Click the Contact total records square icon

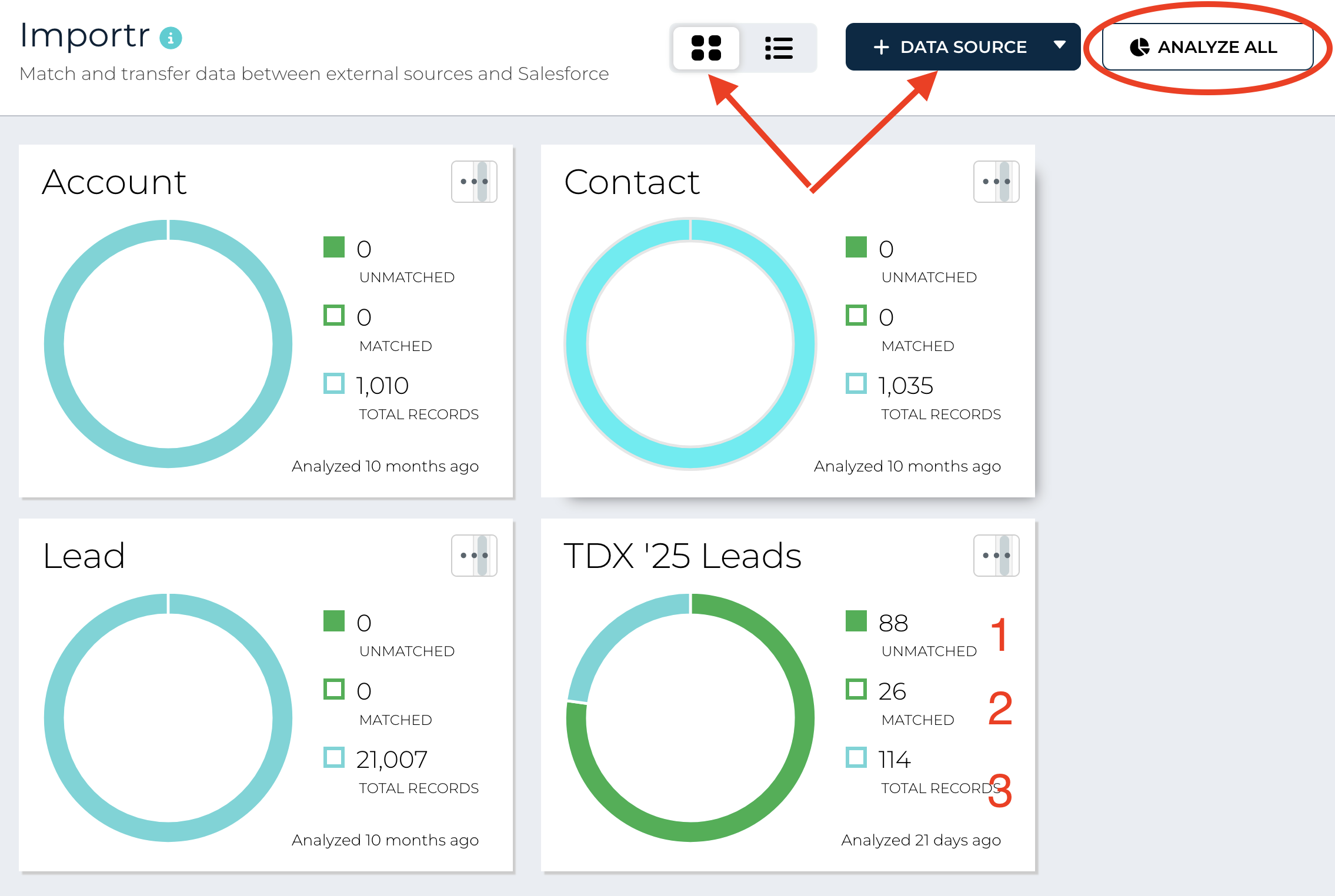point(856,383)
